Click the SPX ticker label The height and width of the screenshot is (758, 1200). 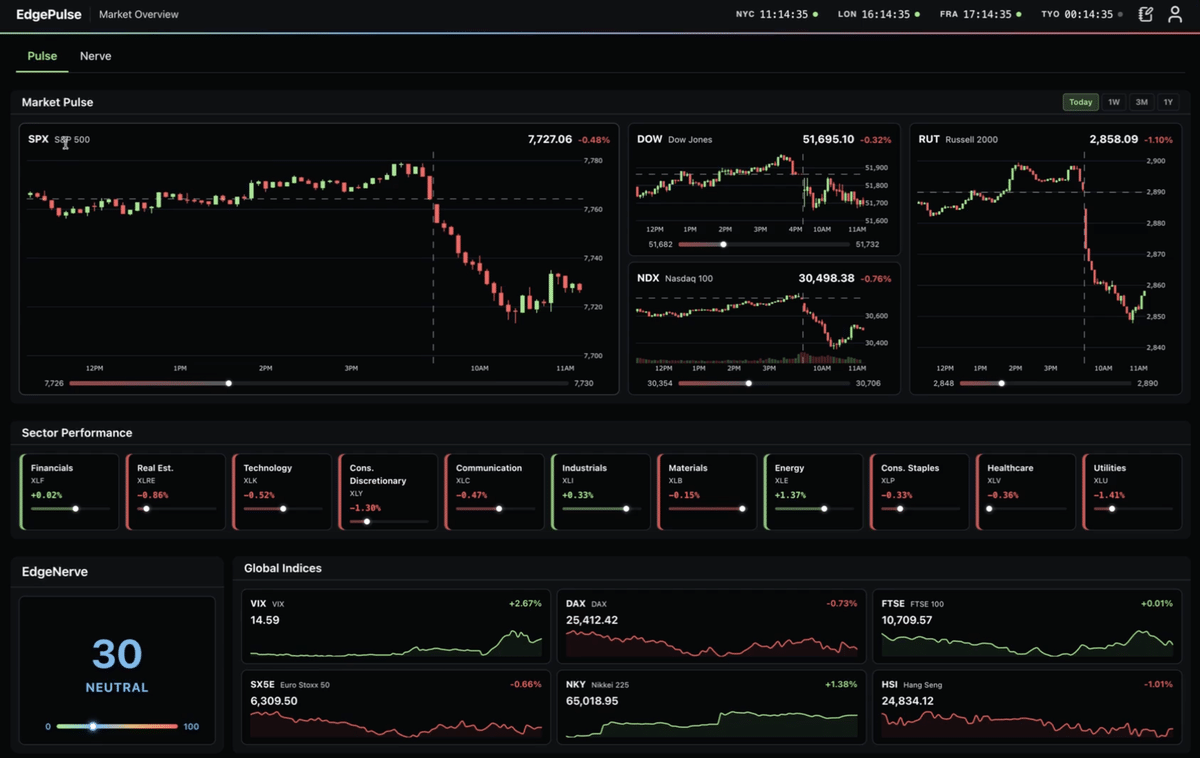pyautogui.click(x=38, y=139)
